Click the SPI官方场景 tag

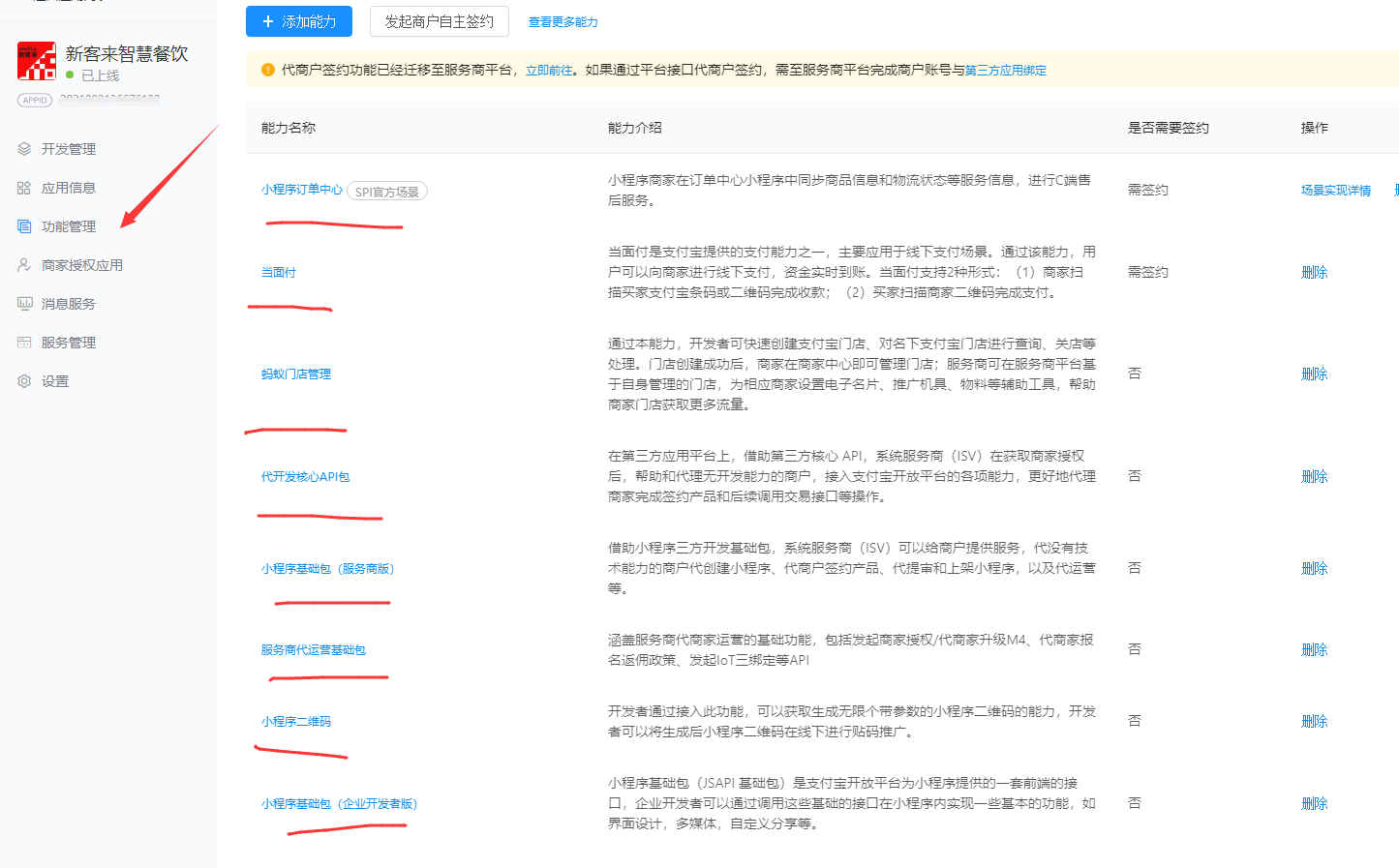point(387,192)
